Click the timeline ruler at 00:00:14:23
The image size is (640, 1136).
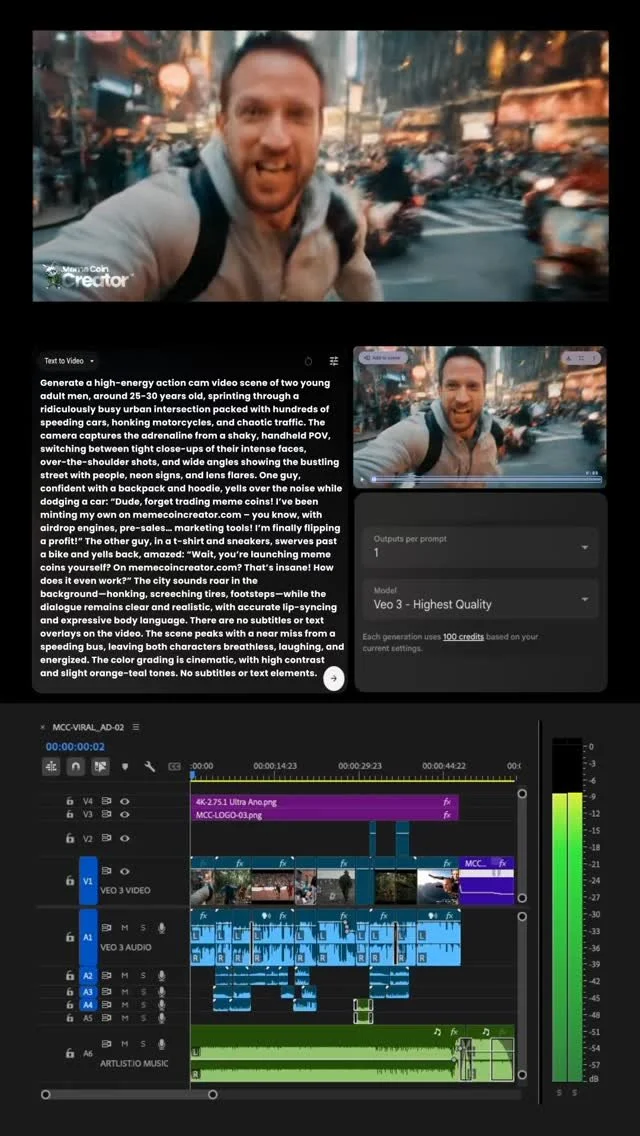click(275, 765)
